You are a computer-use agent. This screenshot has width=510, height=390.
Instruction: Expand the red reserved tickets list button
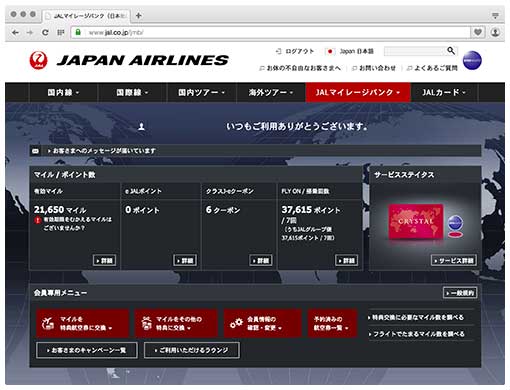[332, 323]
